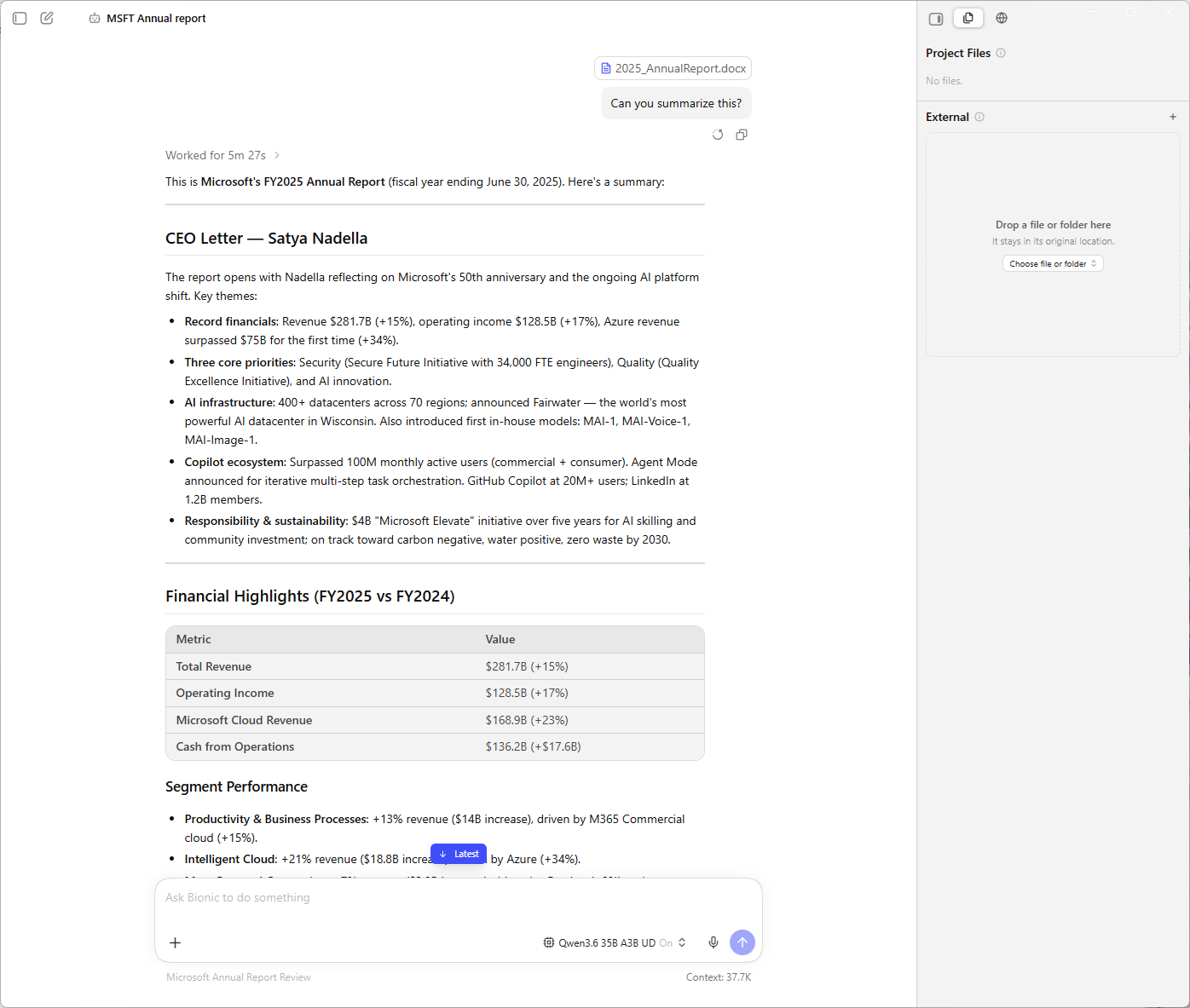The height and width of the screenshot is (1008, 1190).
Task: Toggle the reasoning On switch label
Action: click(666, 943)
